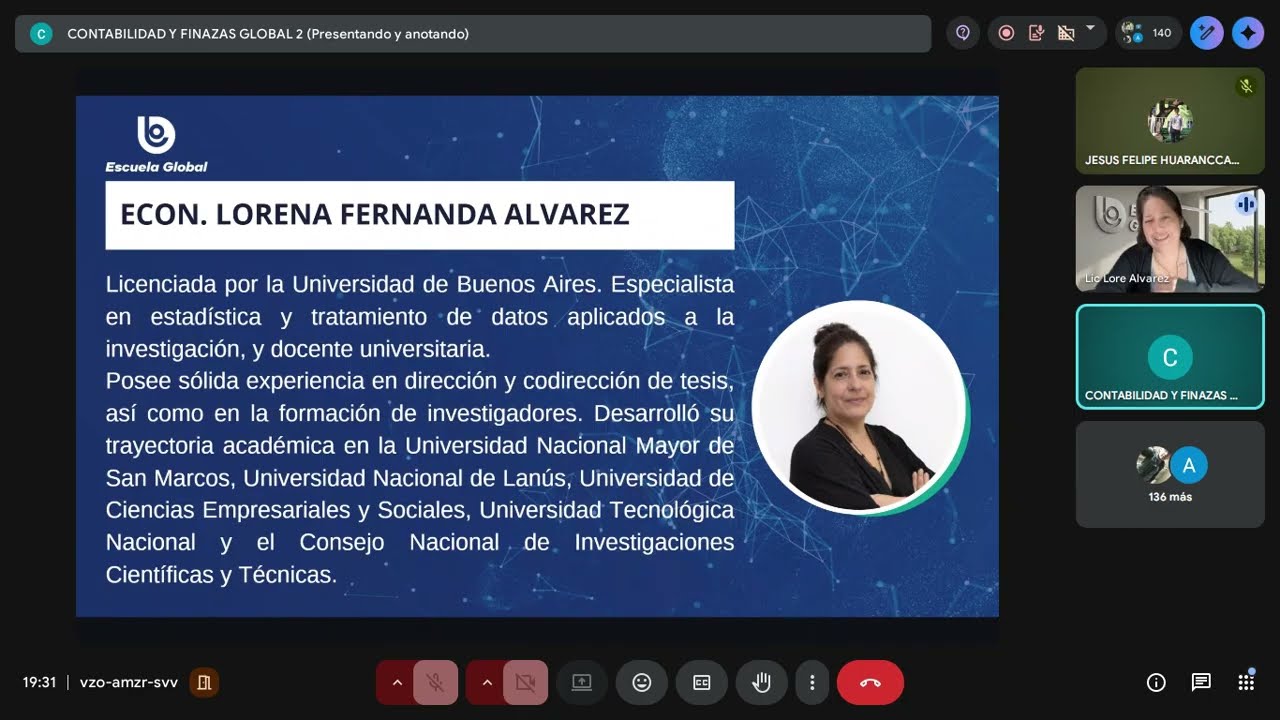Click the presenter avatar C in title bar

41,33
